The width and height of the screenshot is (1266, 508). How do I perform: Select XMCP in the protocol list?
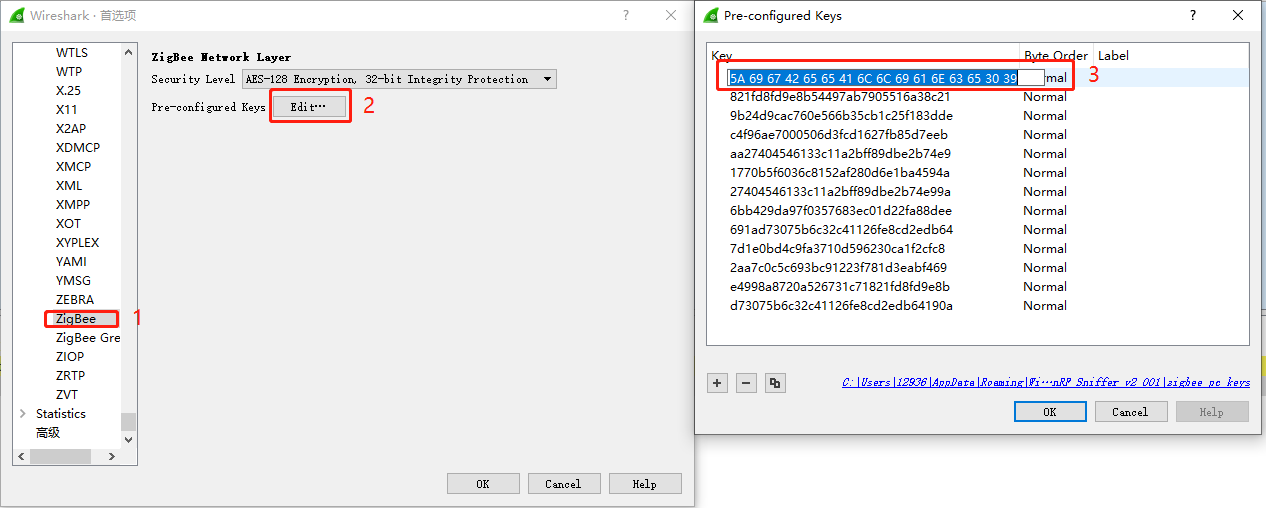[x=73, y=166]
